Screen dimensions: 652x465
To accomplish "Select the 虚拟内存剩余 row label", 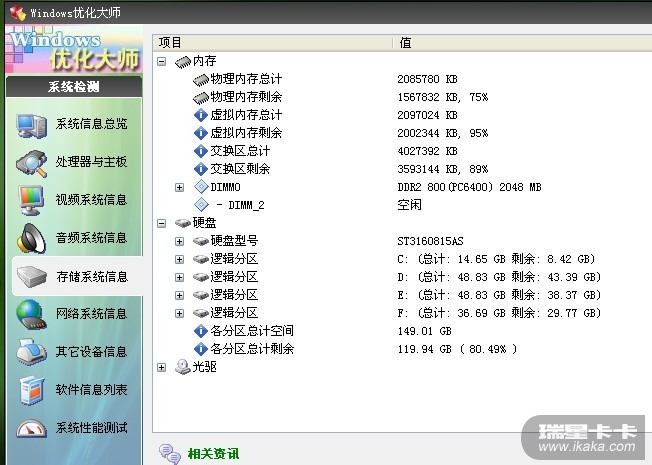I will (246, 133).
